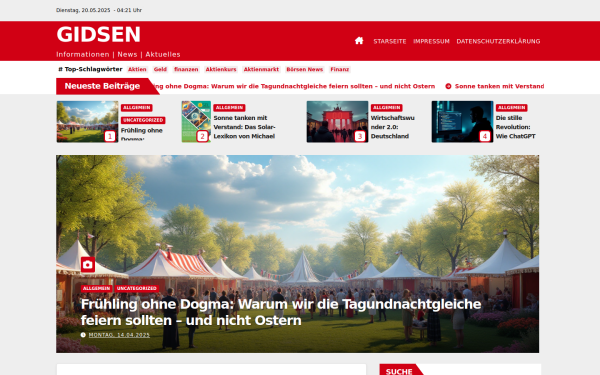Open thumbnail number 1 festival image
The width and height of the screenshot is (600, 375).
click(x=87, y=122)
